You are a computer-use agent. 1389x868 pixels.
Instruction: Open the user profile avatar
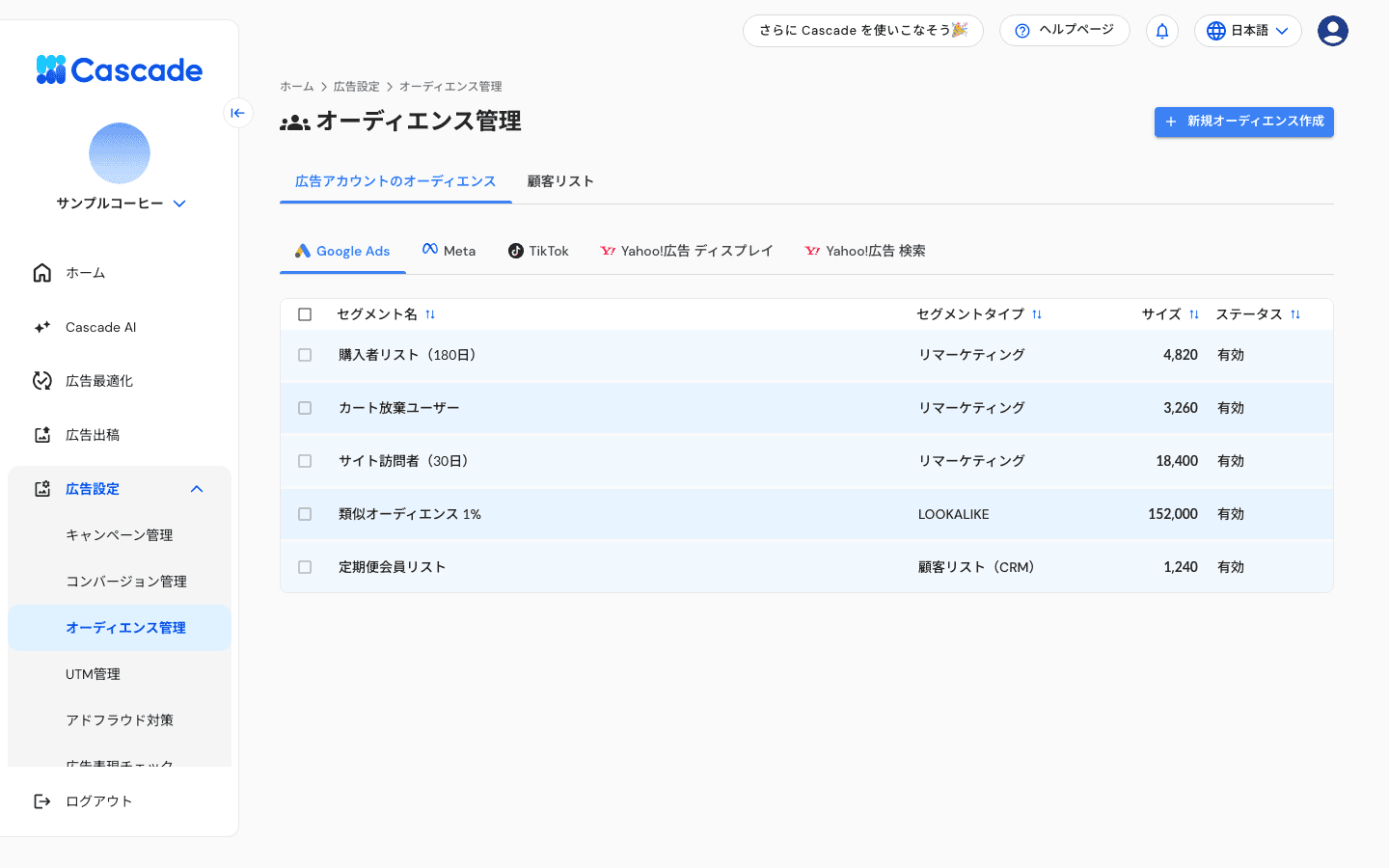[x=1333, y=31]
